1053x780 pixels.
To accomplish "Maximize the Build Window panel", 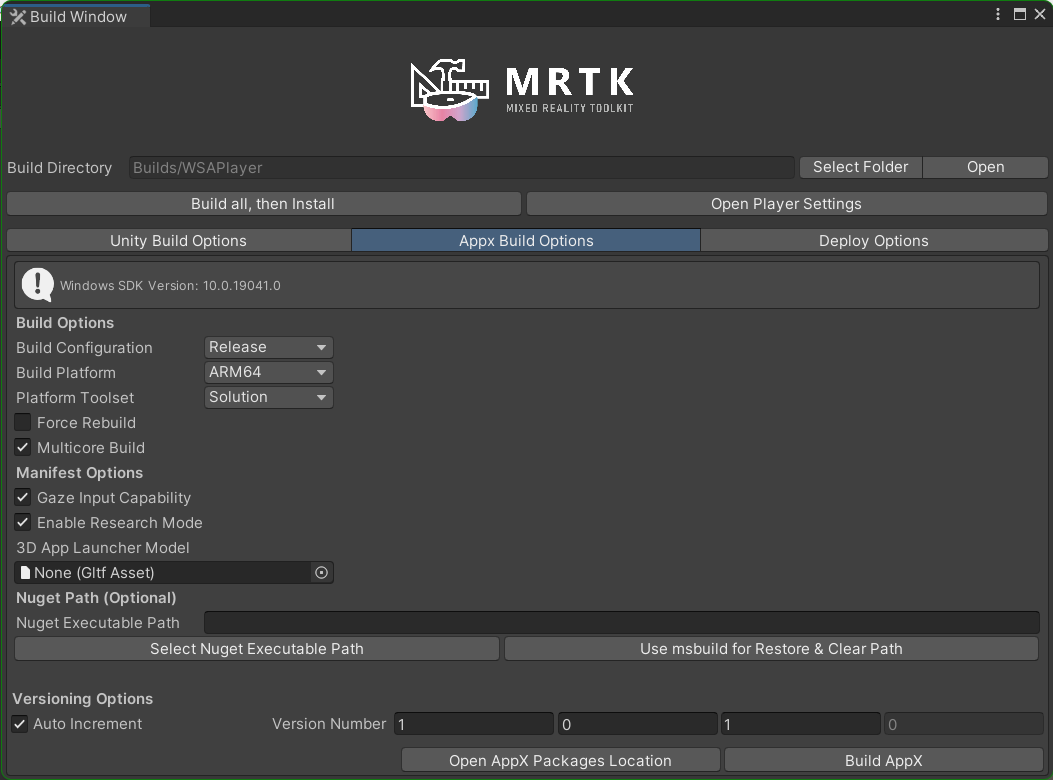I will tap(1019, 15).
